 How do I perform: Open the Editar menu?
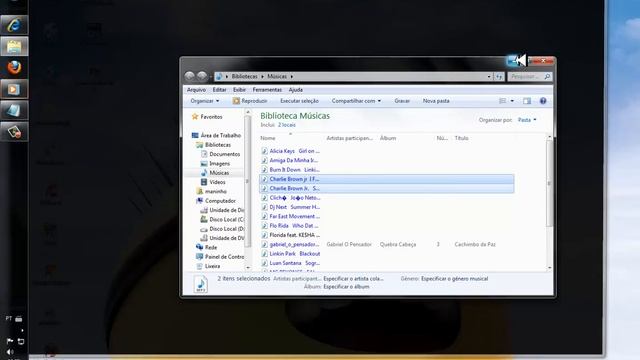point(219,90)
